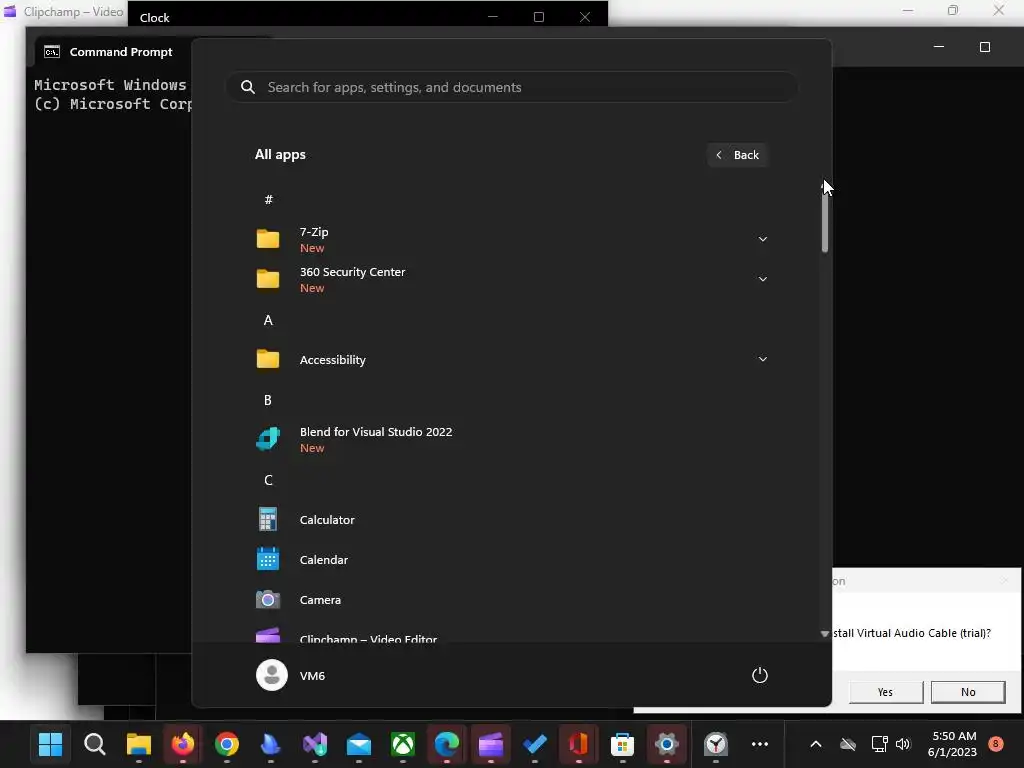Click the VM6 user account avatar
Viewport: 1024px width, 768px height.
tap(272, 675)
